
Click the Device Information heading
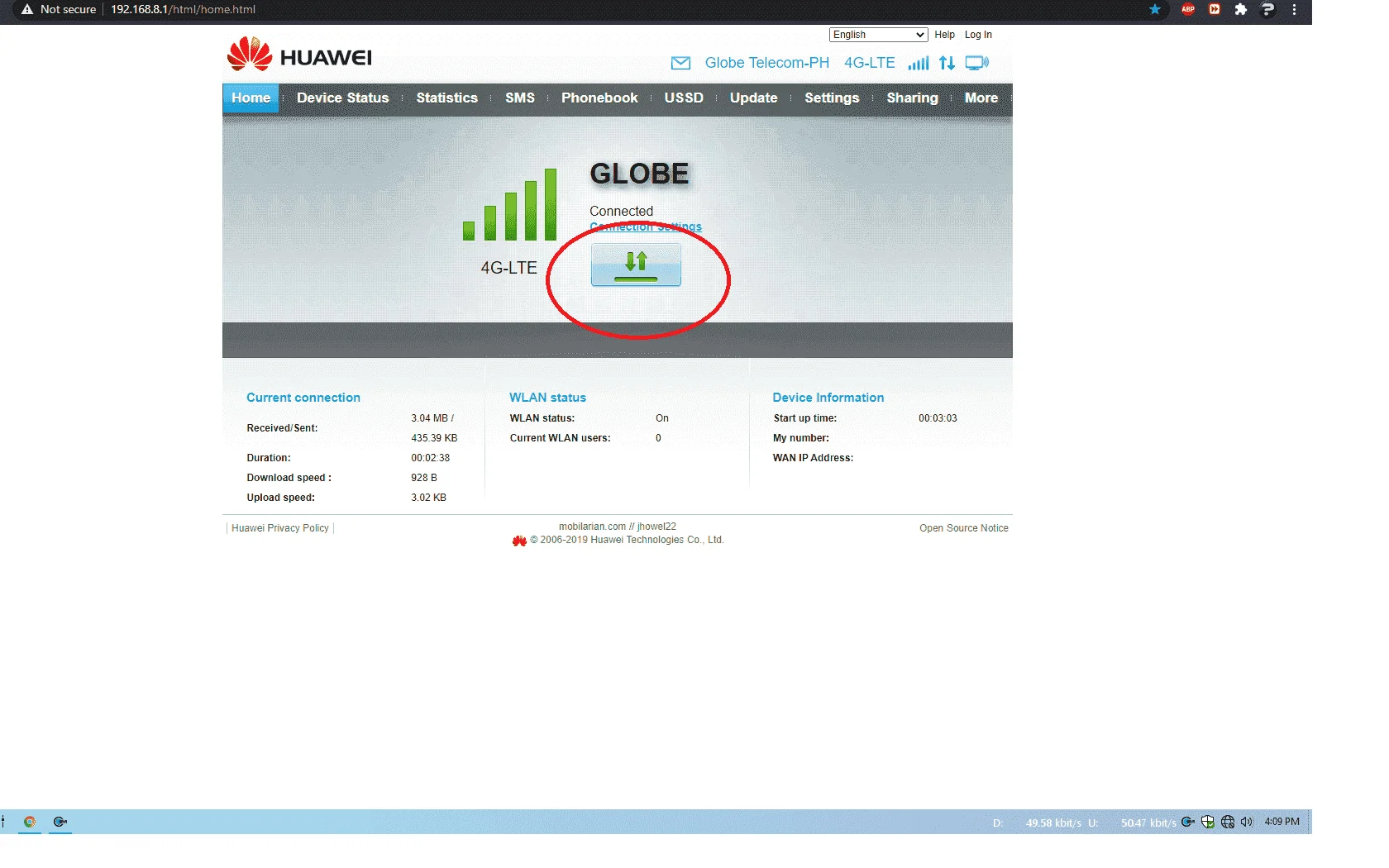click(828, 398)
